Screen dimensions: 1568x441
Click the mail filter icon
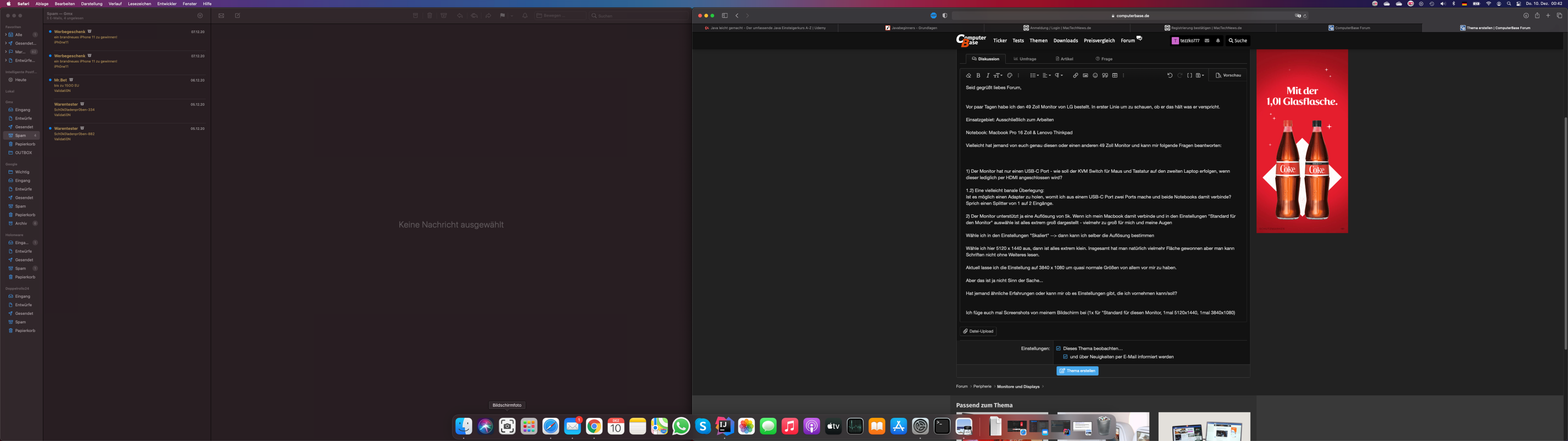(200, 16)
